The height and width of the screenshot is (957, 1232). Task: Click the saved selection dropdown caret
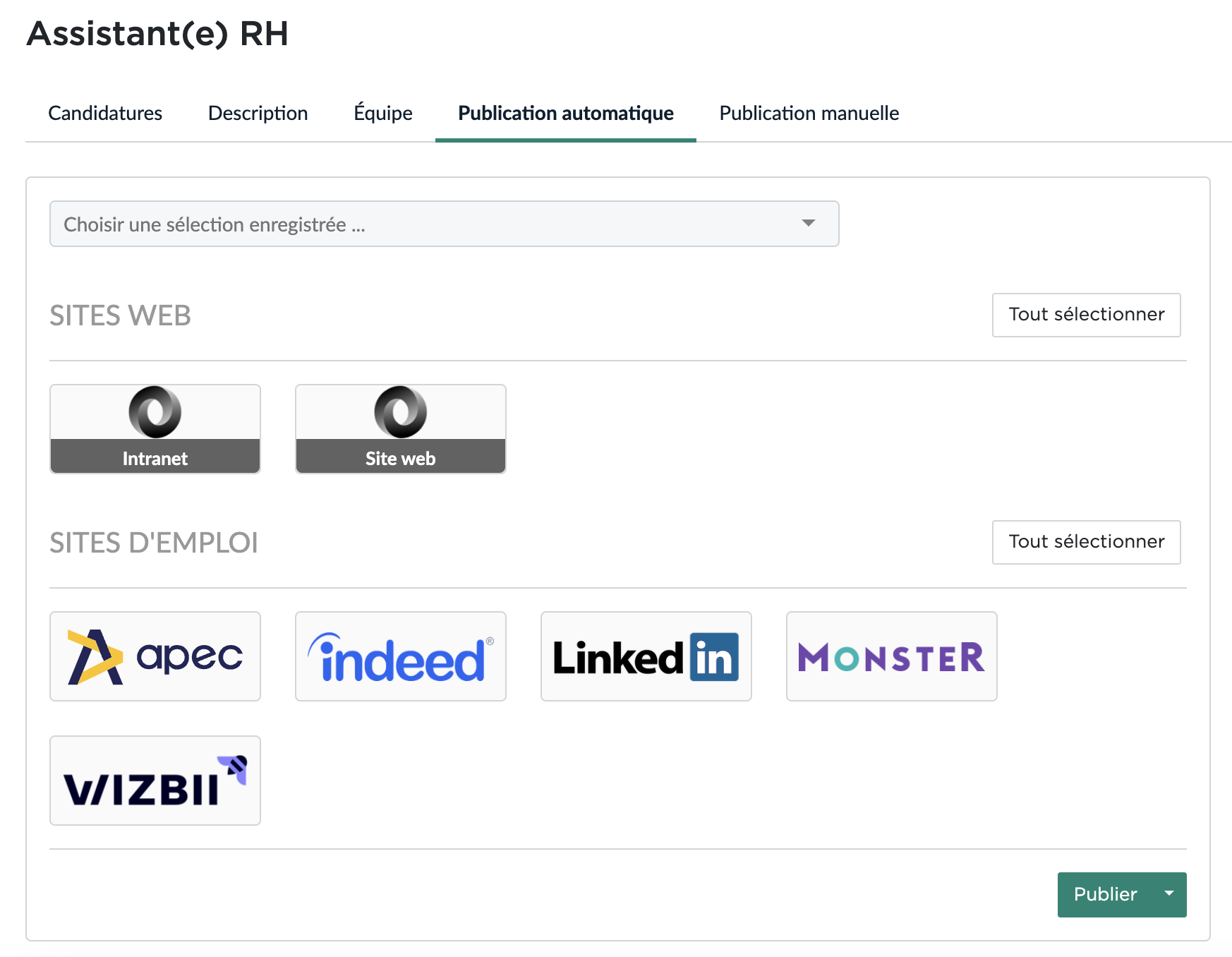(x=809, y=223)
